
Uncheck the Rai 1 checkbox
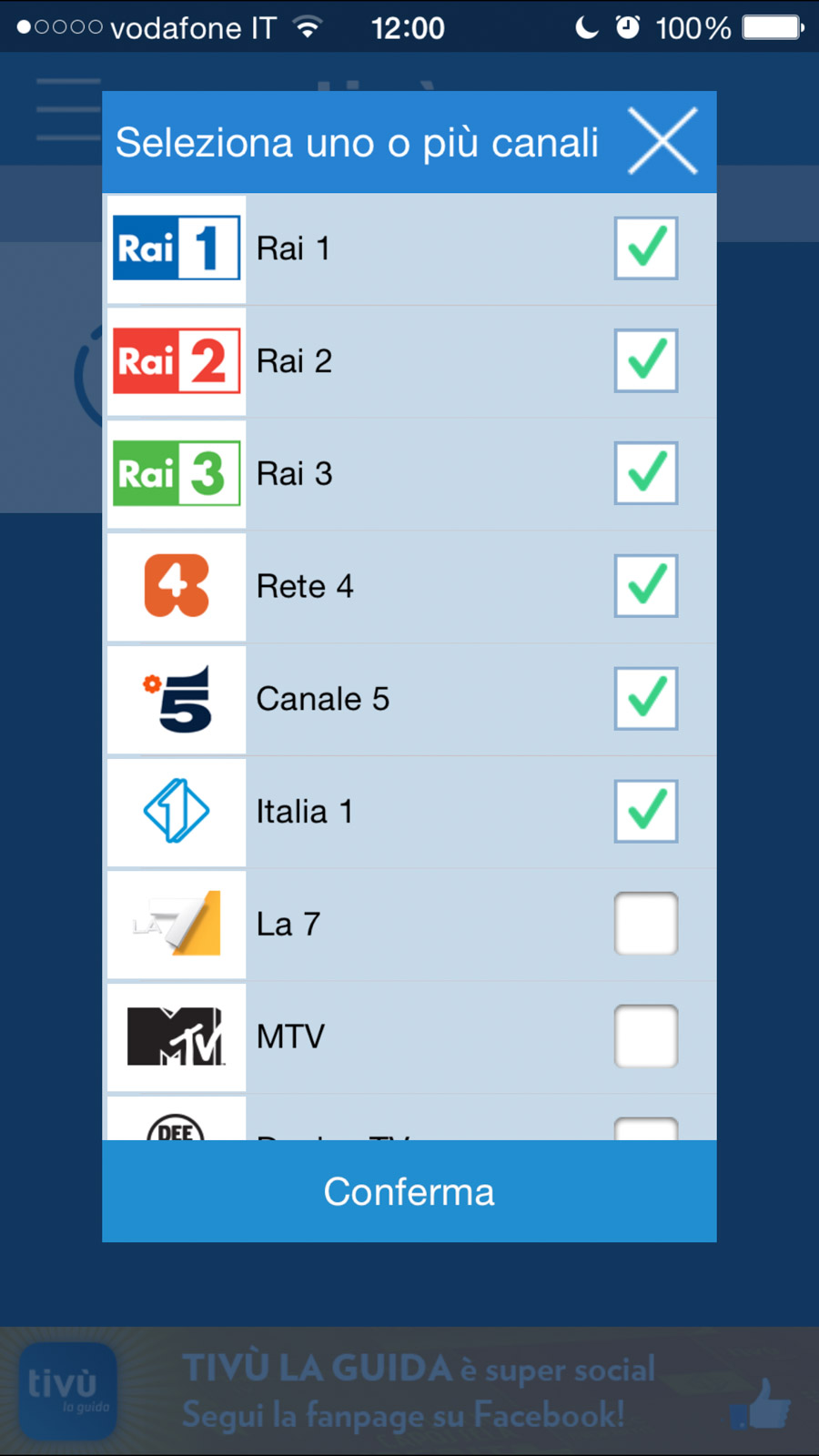pyautogui.click(x=646, y=248)
